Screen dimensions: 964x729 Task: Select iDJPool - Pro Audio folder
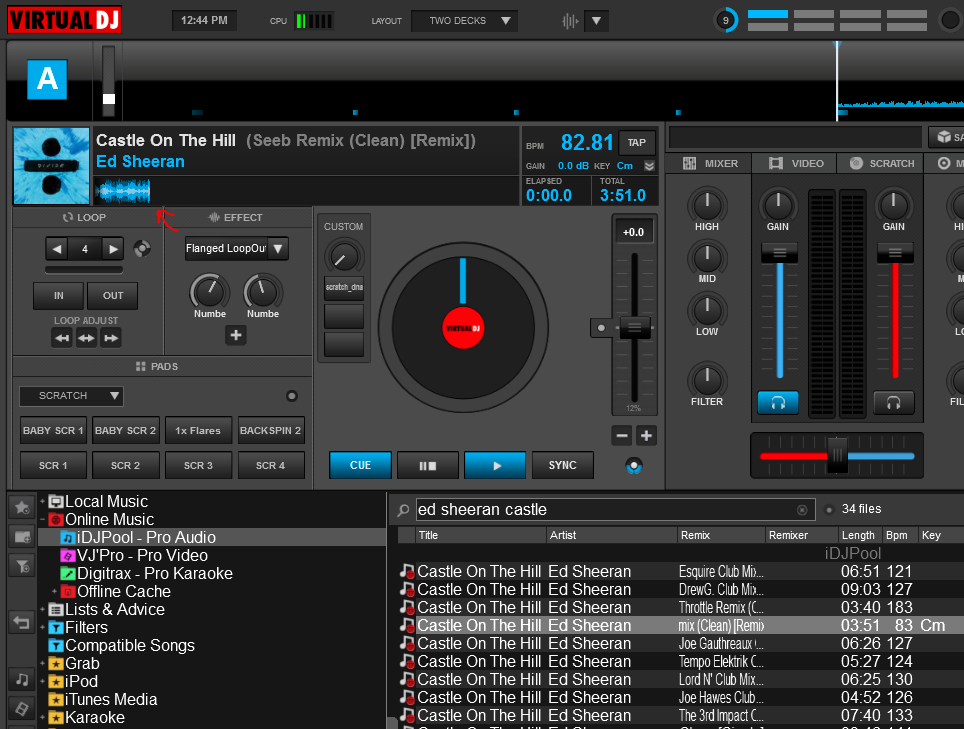(x=211, y=537)
